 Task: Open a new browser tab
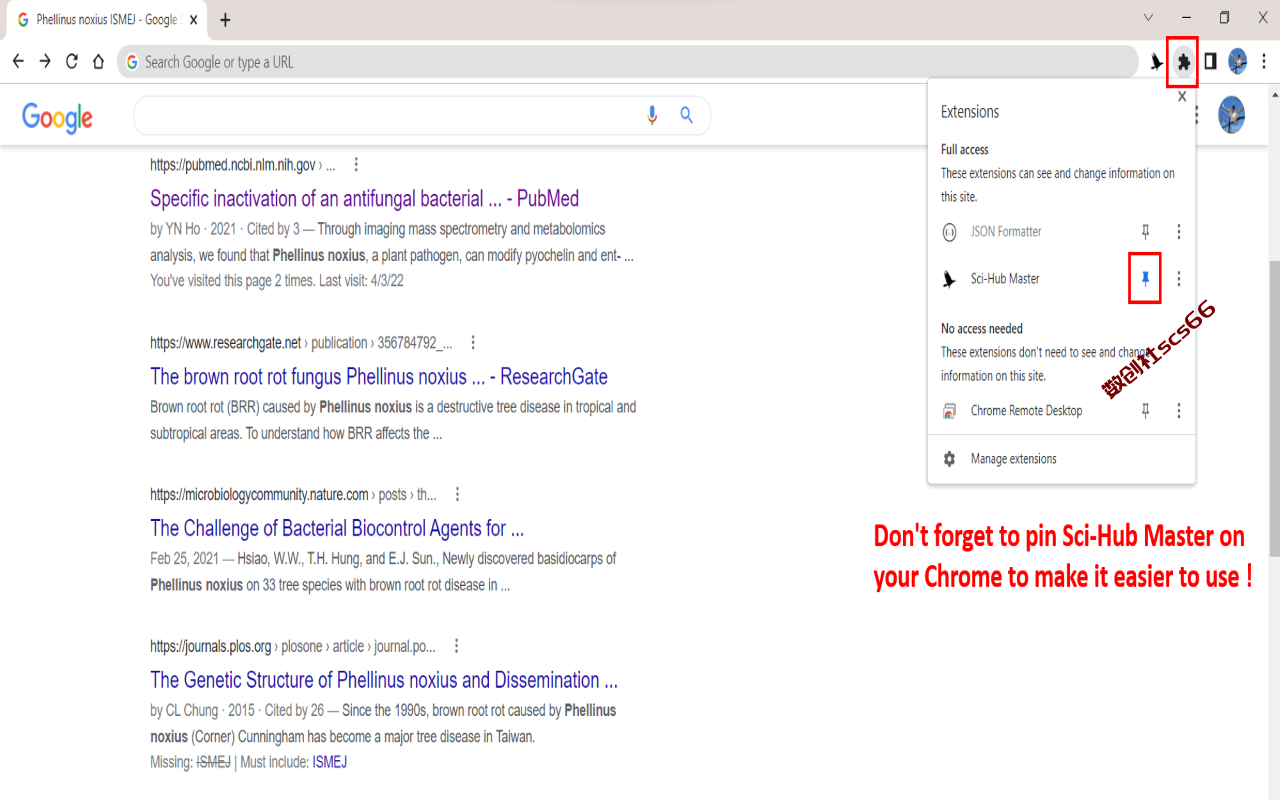pyautogui.click(x=225, y=20)
